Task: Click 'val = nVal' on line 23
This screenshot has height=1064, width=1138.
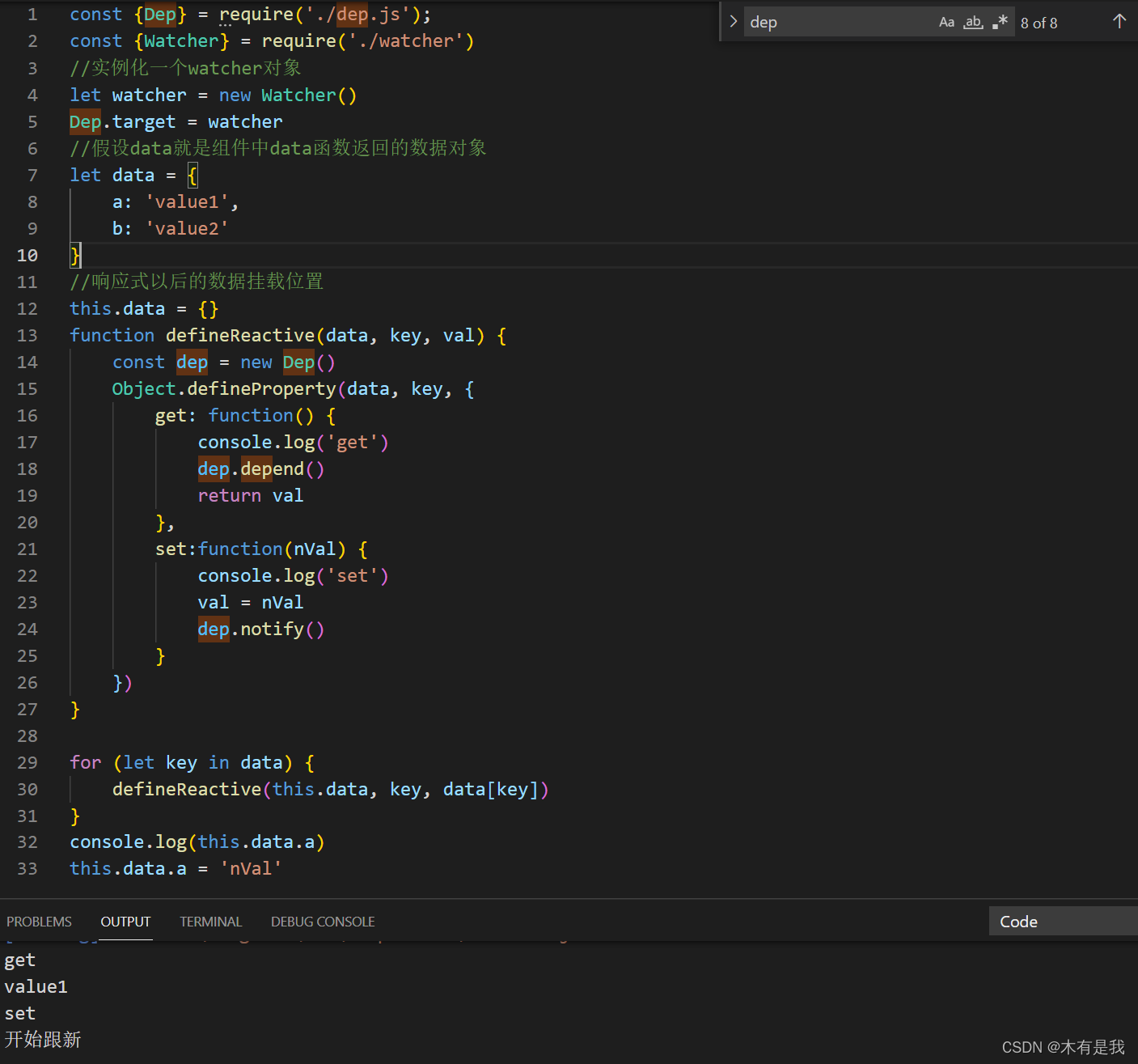Action: pos(251,603)
